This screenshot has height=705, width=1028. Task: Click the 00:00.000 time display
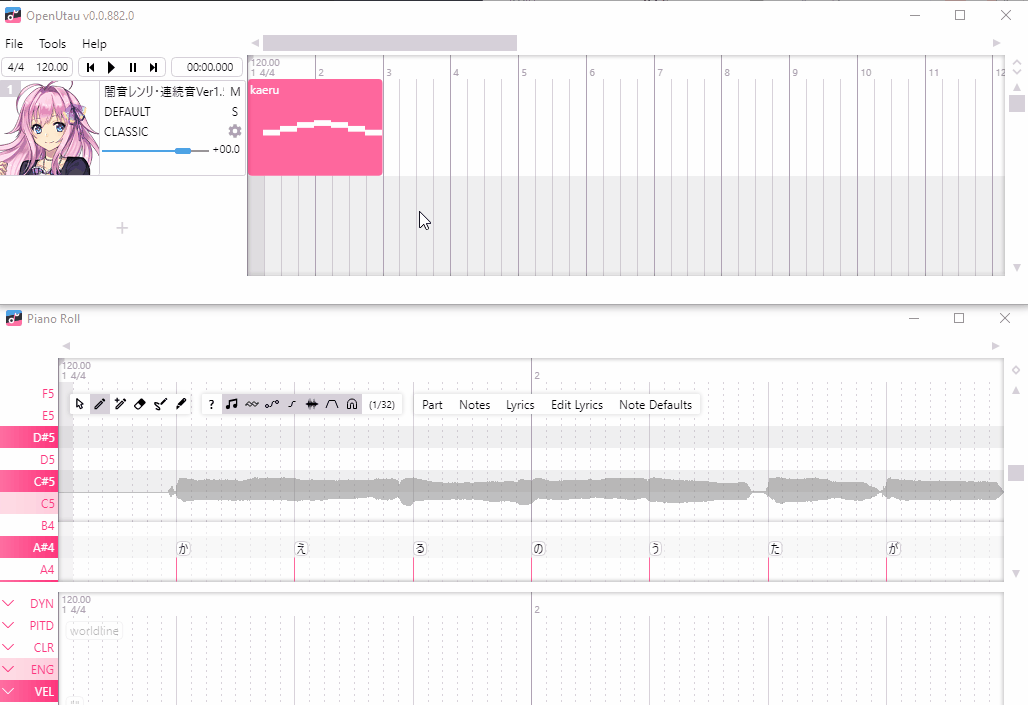point(207,67)
